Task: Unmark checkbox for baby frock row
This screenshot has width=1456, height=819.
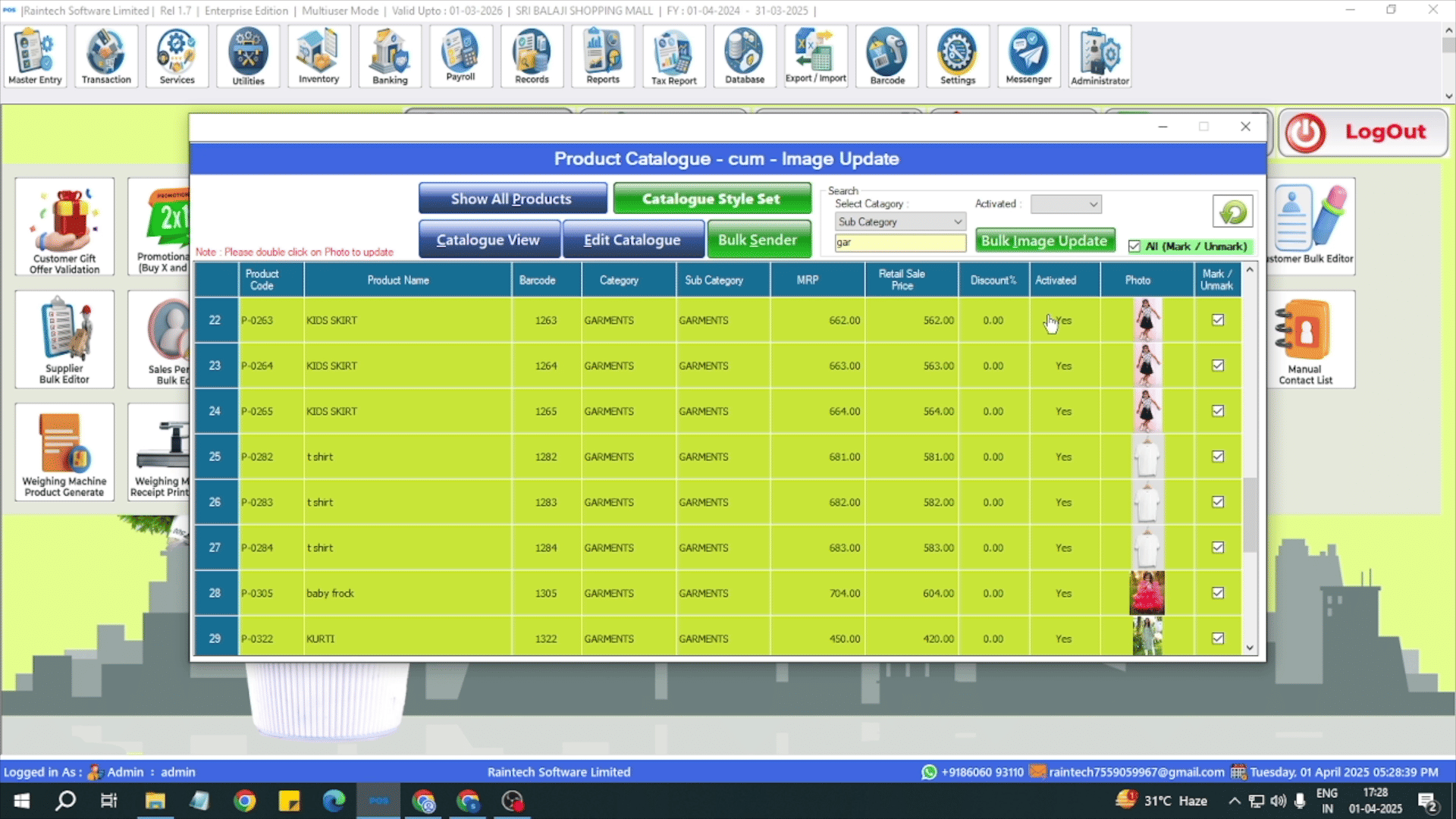Action: (x=1218, y=593)
